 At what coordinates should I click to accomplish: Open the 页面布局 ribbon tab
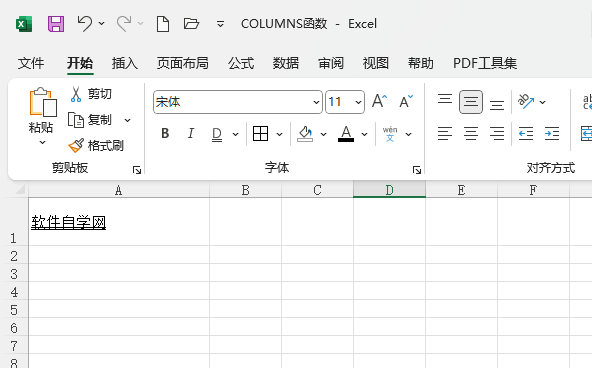183,63
